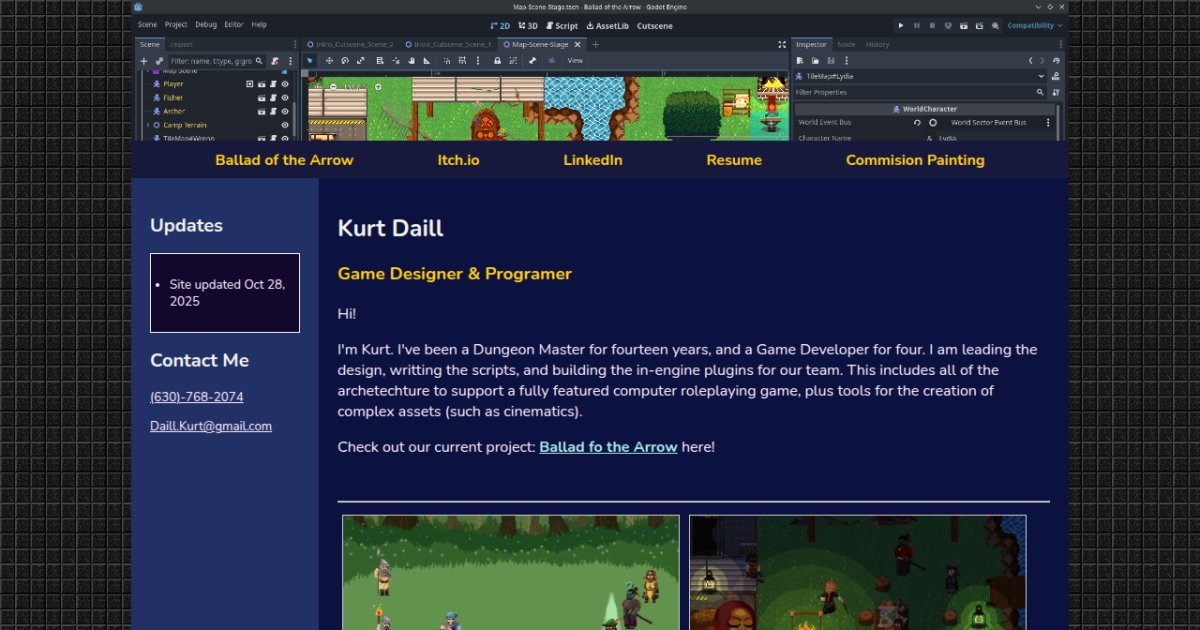Viewport: 1200px width, 630px height.
Task: Toggle visibility of the Player node
Action: pos(285,84)
